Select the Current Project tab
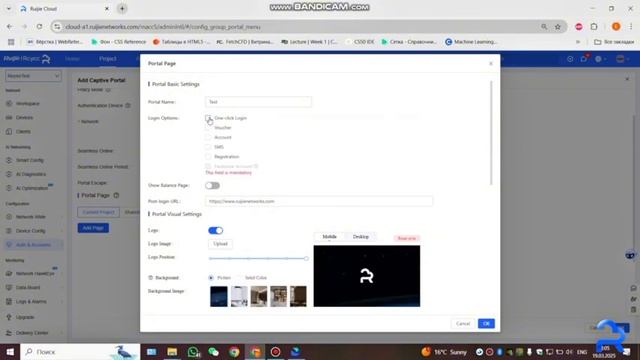 [98, 212]
